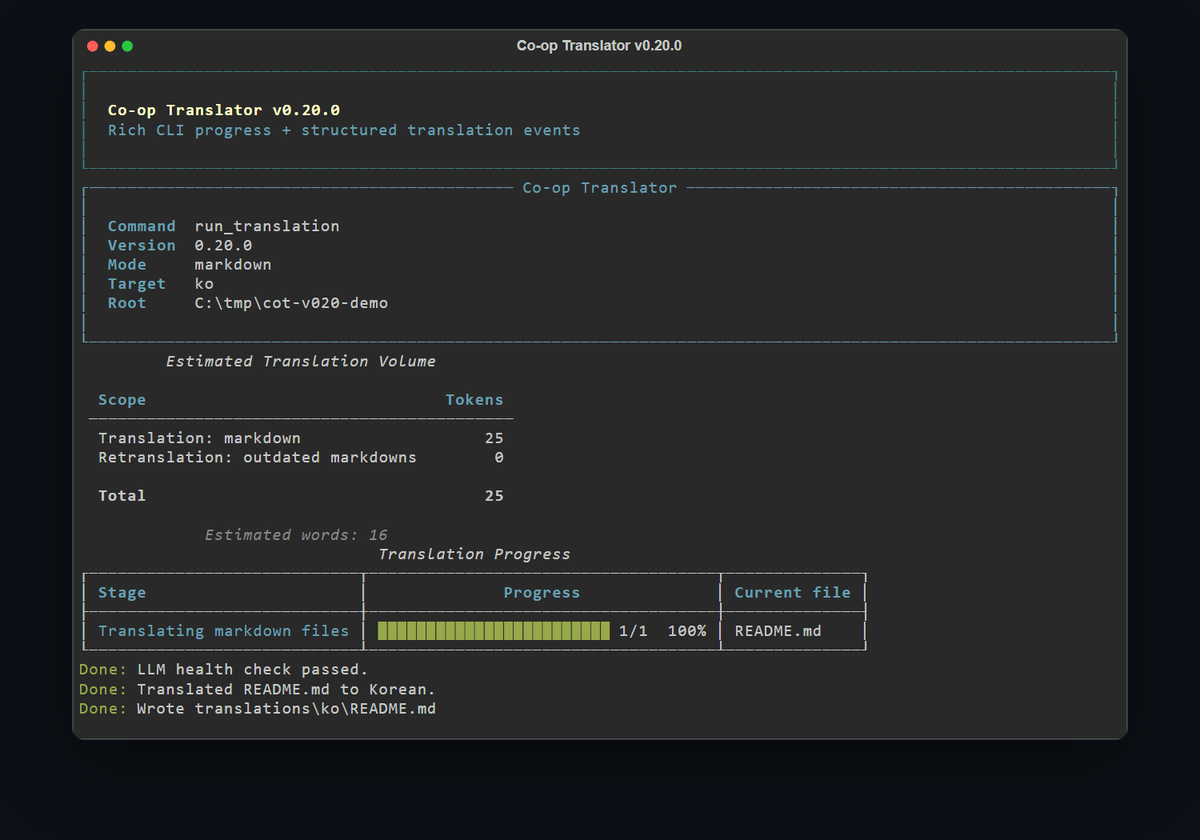
Task: Click the Total row label
Action: (122, 496)
